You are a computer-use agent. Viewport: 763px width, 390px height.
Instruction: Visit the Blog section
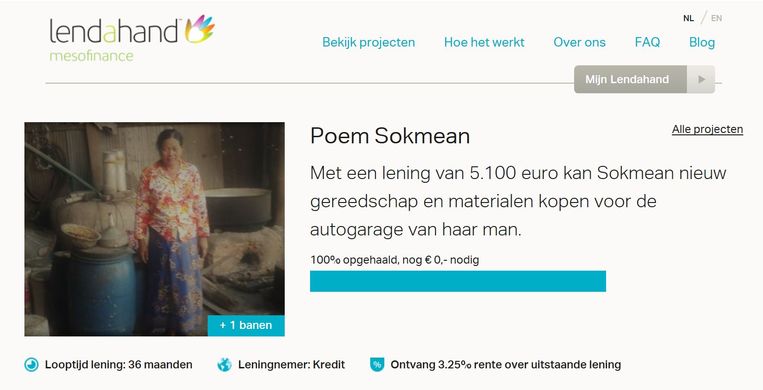click(702, 42)
